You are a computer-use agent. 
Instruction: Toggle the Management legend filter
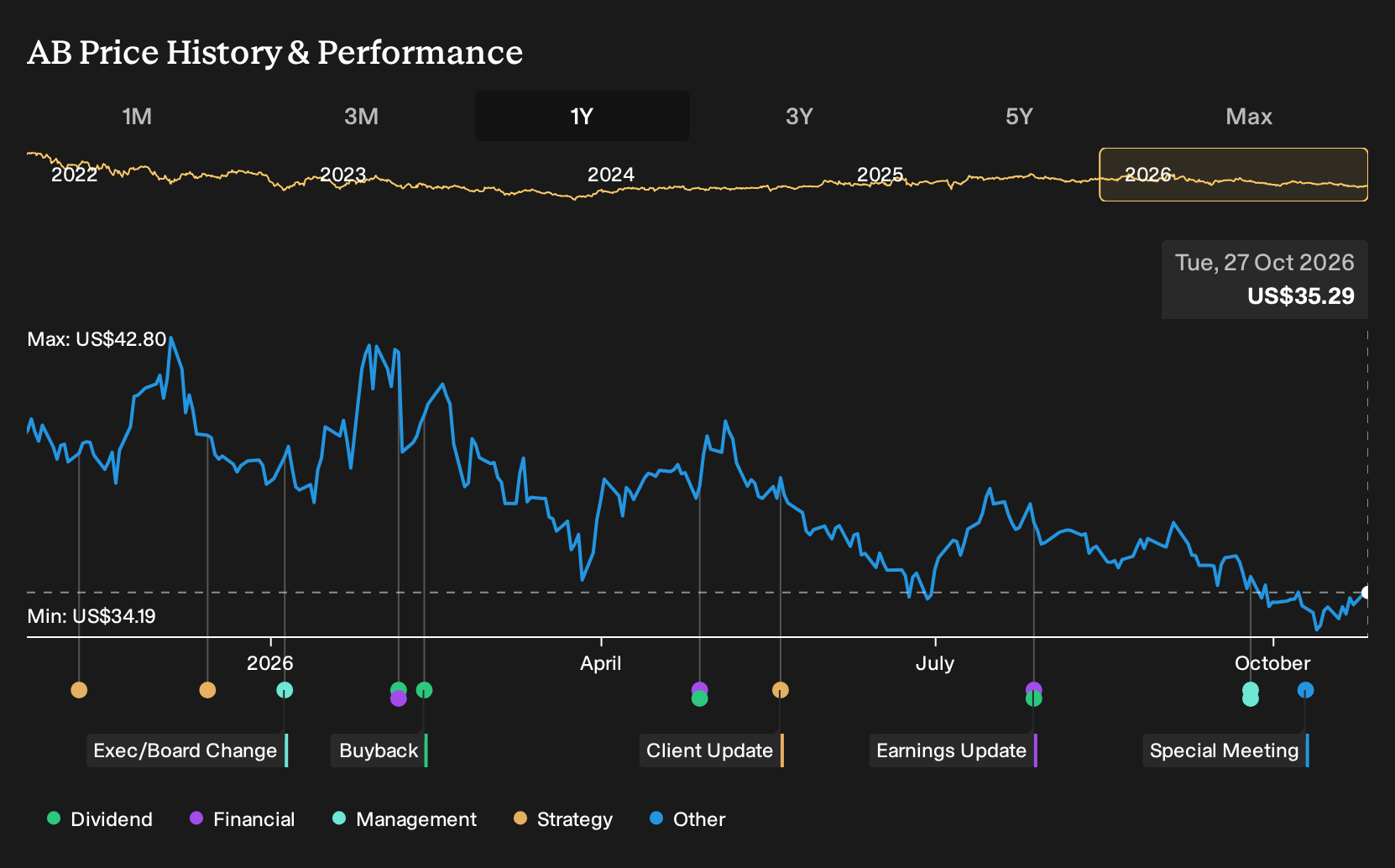tap(405, 819)
